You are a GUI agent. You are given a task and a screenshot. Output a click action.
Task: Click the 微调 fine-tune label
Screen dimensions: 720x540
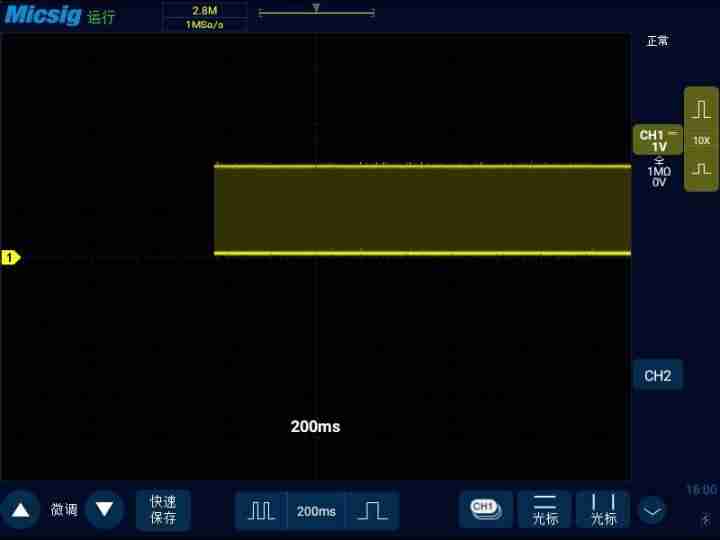click(x=64, y=510)
